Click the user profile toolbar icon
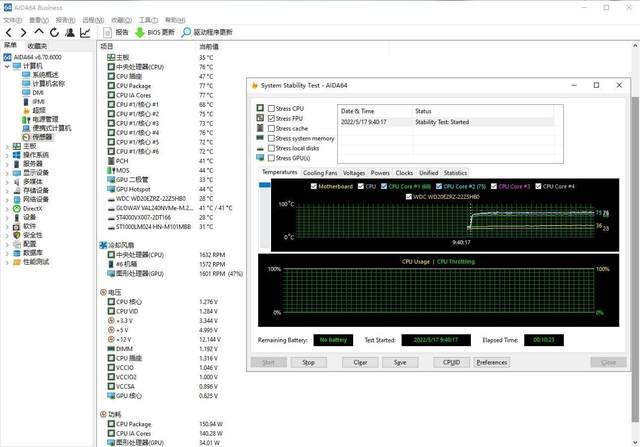This screenshot has height=447, width=640. click(x=70, y=32)
